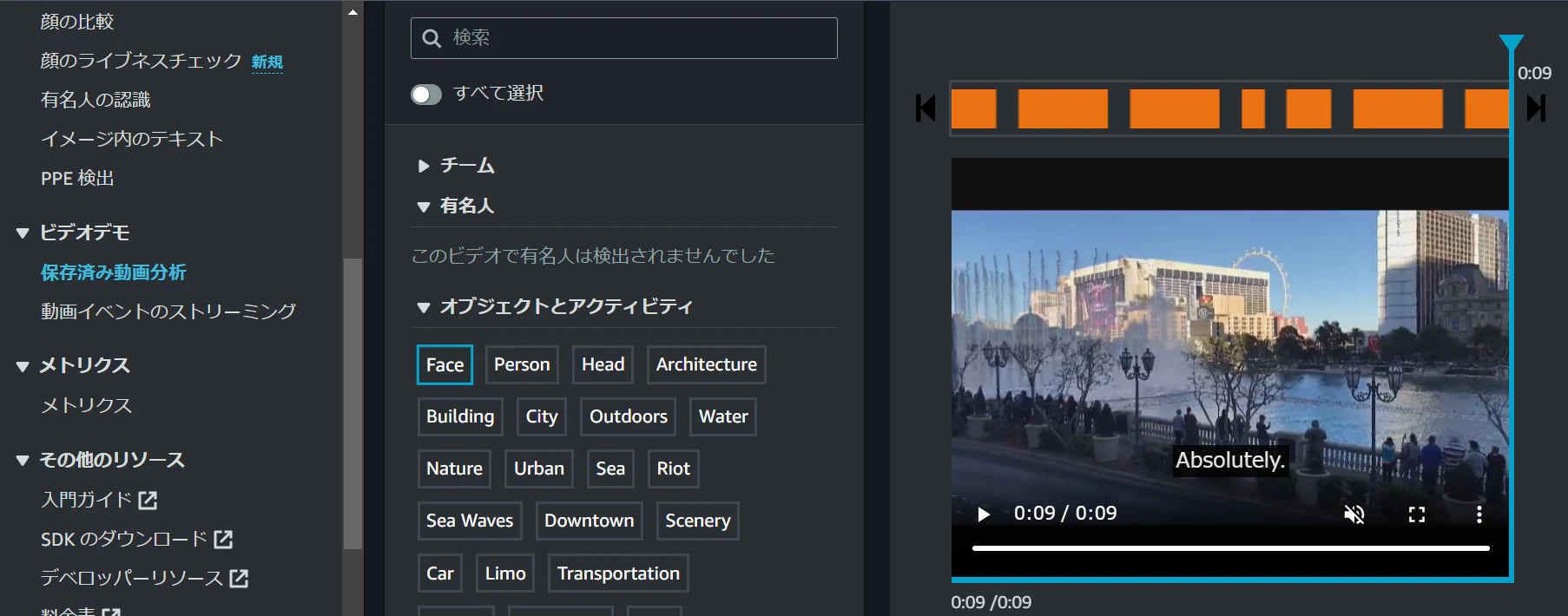Open the video more-options menu

coord(1479,514)
